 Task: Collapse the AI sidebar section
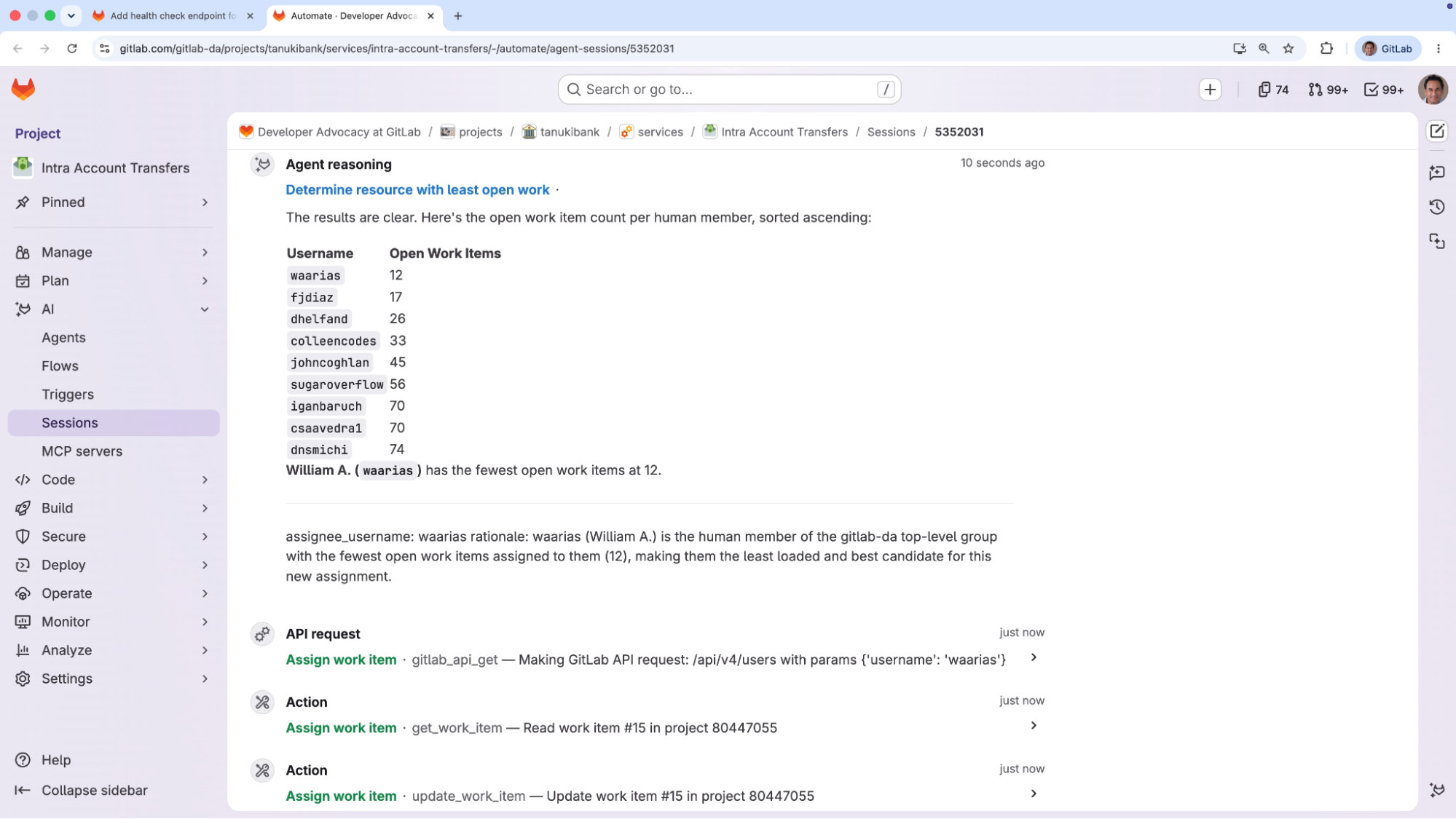(113, 309)
